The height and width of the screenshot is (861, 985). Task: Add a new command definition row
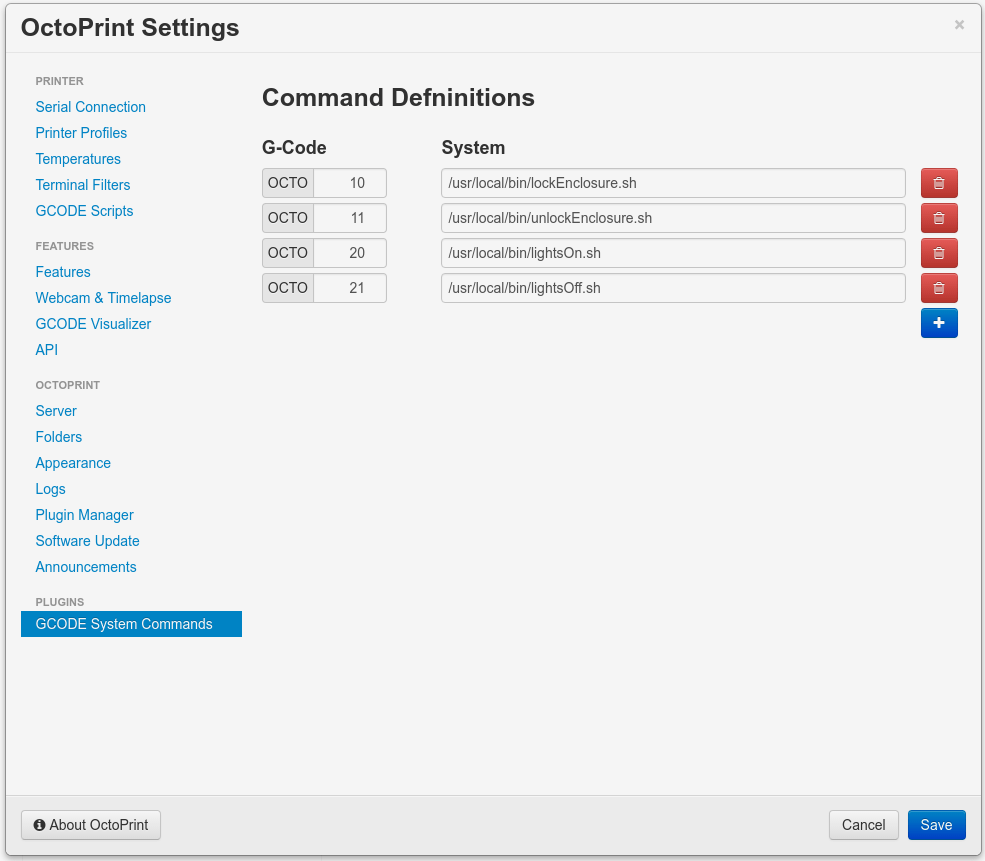click(x=938, y=323)
